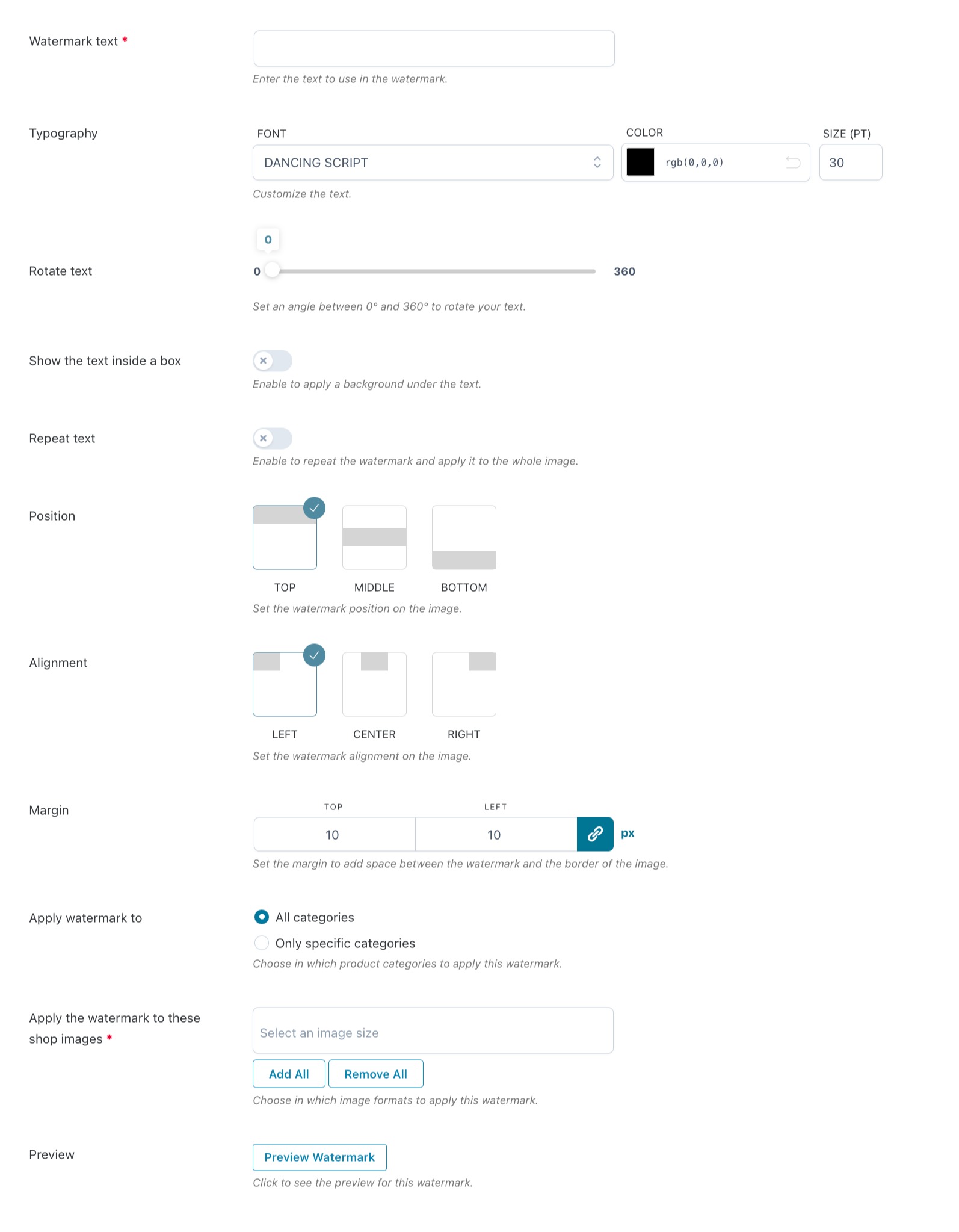Screen dimensions: 959x1232
Task: Select the Middle position icon
Action: click(x=374, y=537)
